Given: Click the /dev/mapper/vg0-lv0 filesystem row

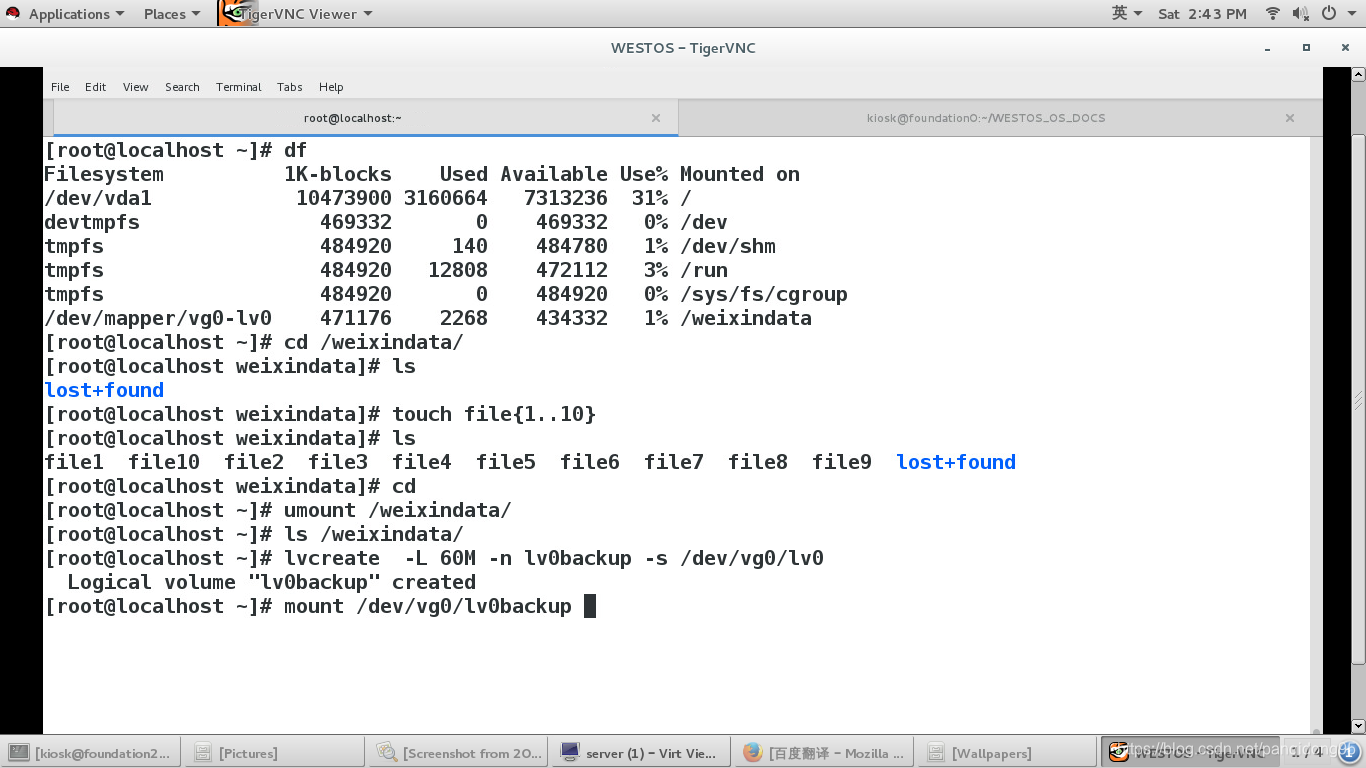Looking at the screenshot, I should (428, 318).
